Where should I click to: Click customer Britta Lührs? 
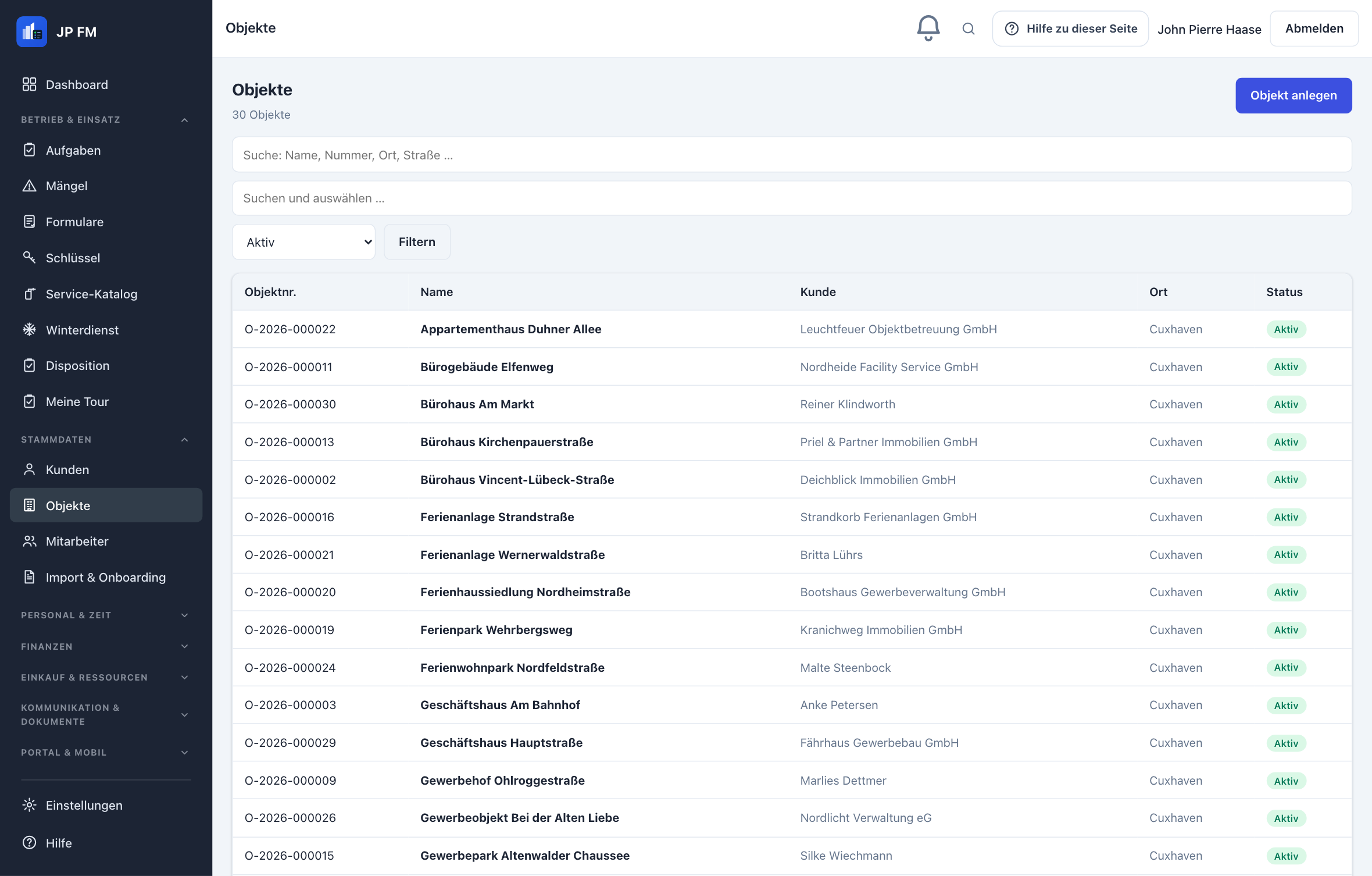831,555
